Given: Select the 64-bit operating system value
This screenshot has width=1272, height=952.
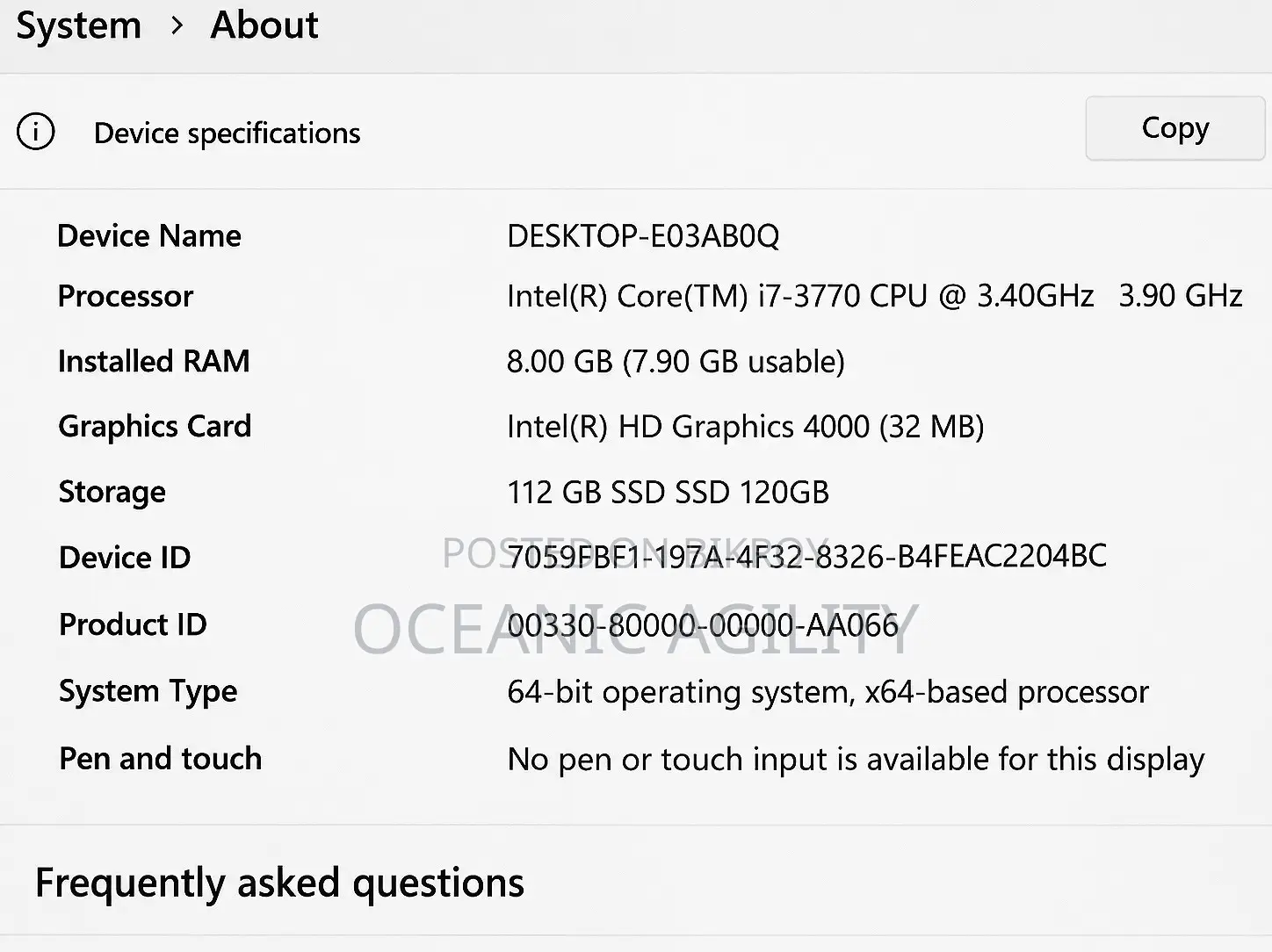Looking at the screenshot, I should coord(828,692).
